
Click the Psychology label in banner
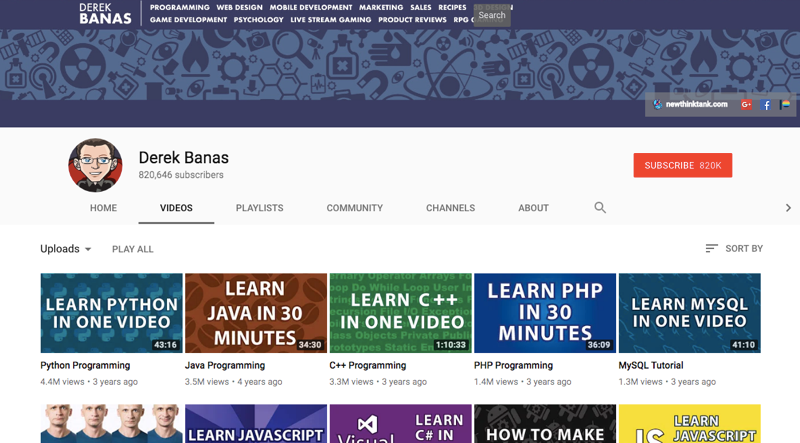258,20
